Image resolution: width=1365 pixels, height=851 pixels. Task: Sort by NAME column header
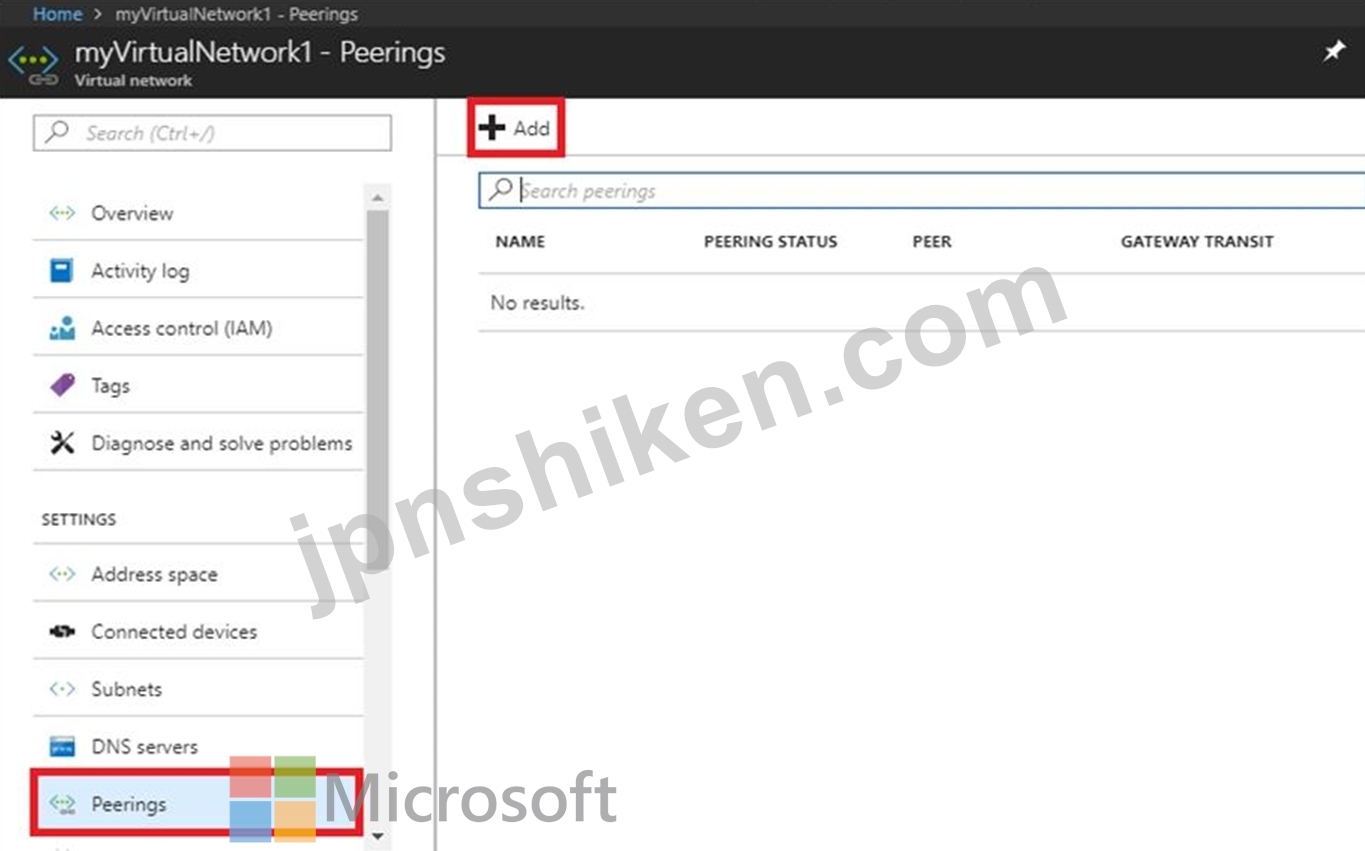click(x=520, y=241)
